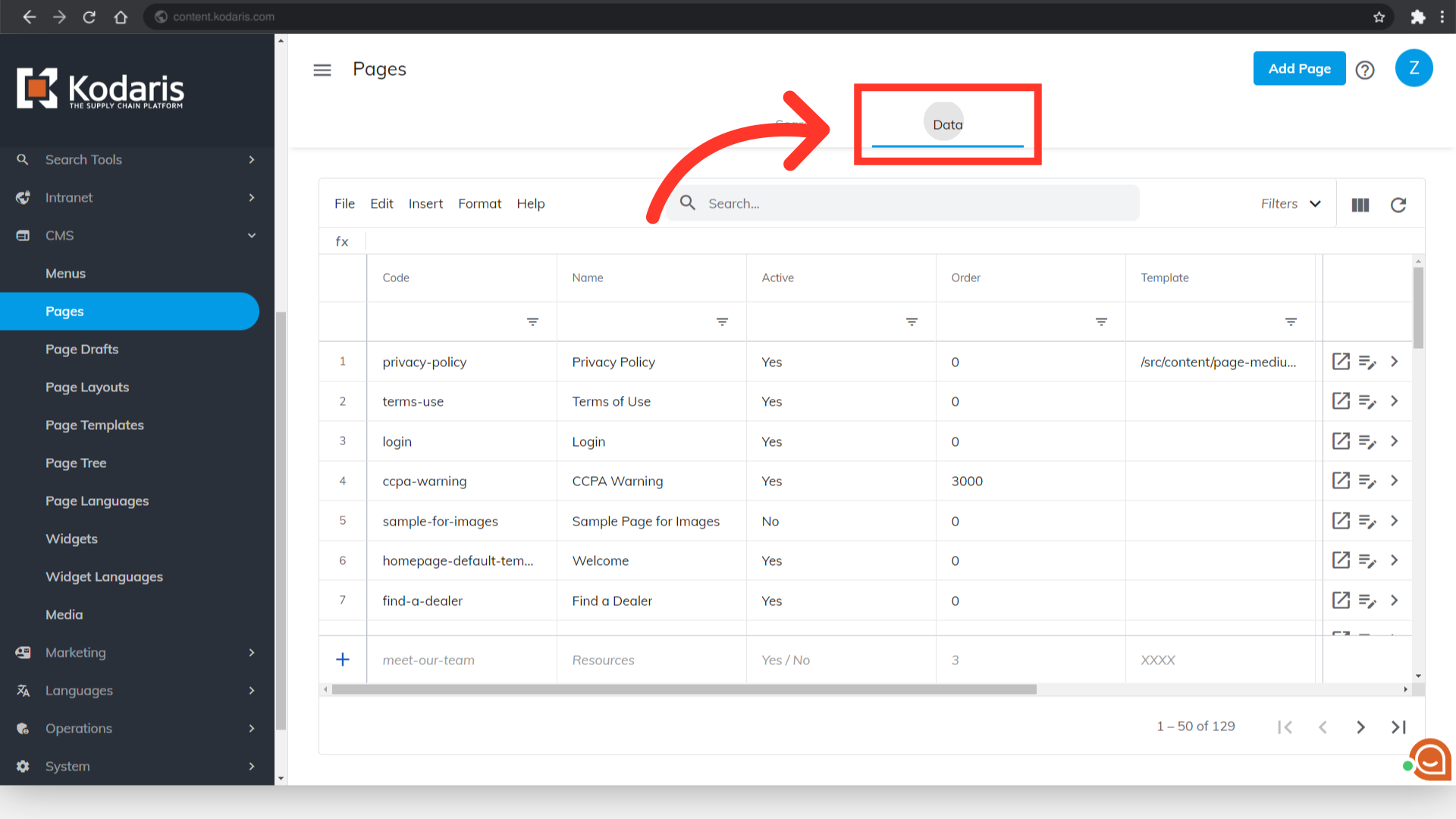
Task: Open the Template column filter
Action: click(x=1291, y=322)
